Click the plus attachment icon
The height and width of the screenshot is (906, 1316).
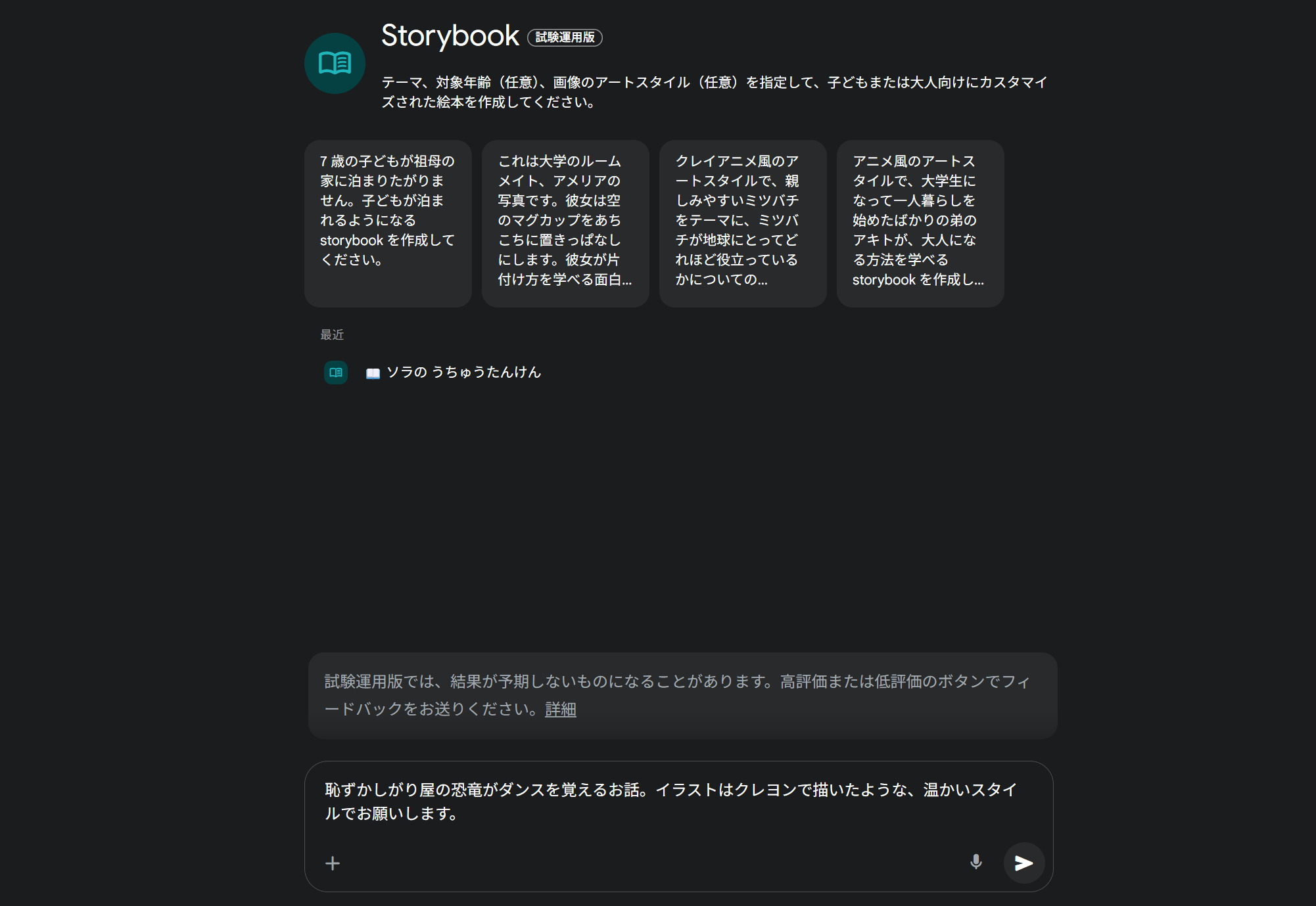pos(333,863)
